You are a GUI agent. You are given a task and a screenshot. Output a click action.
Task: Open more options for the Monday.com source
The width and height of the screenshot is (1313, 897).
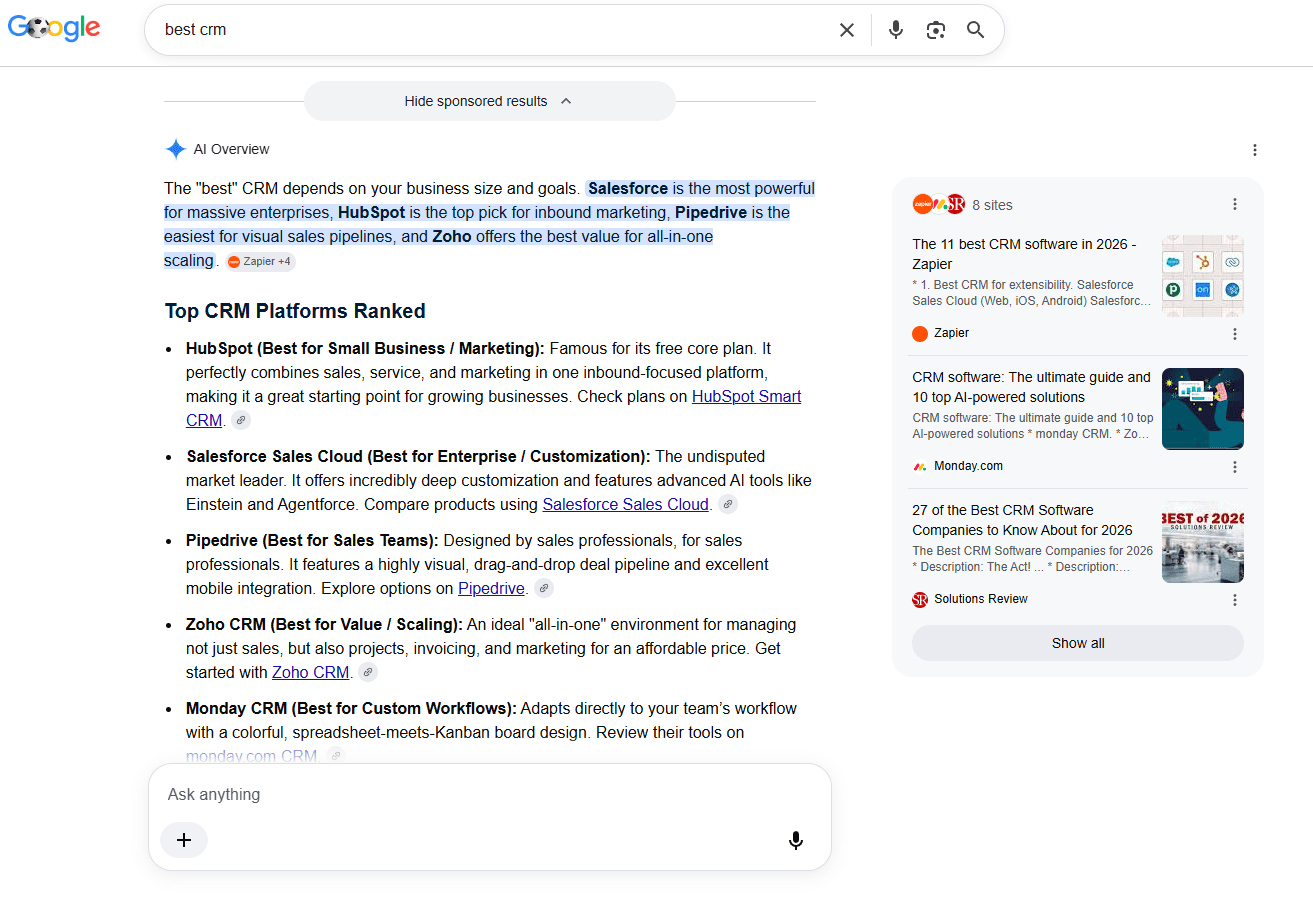(x=1235, y=467)
